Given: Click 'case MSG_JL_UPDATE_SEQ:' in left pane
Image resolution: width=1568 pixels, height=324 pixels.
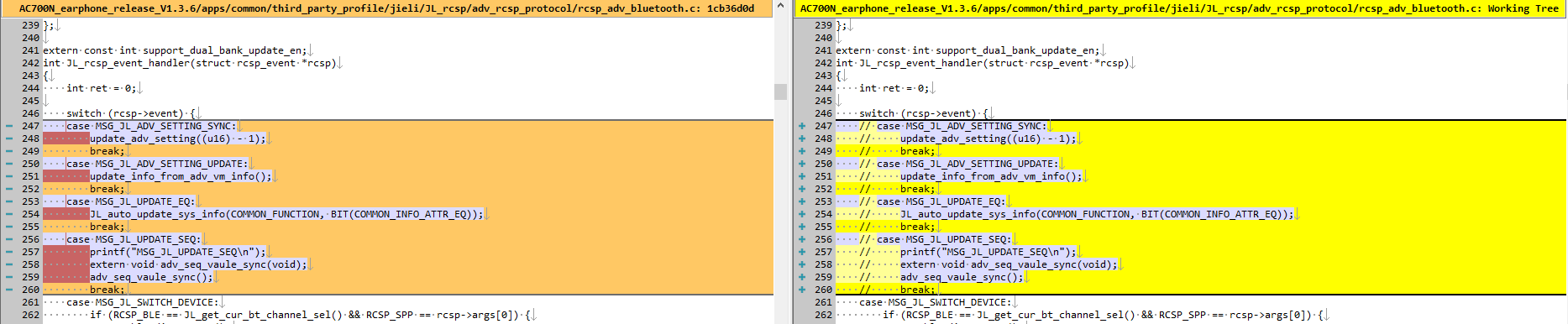Looking at the screenshot, I should [x=134, y=239].
